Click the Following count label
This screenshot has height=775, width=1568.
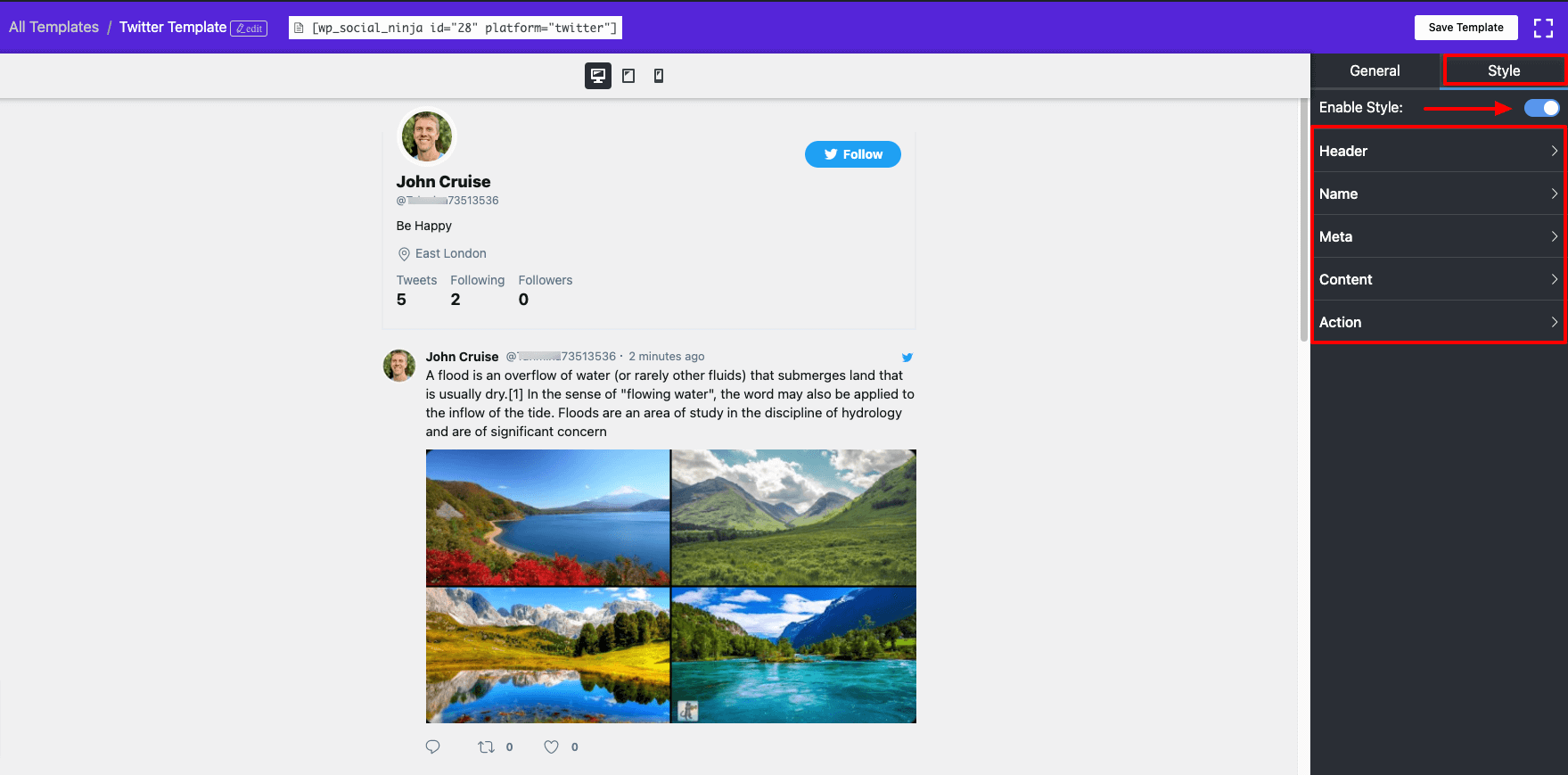477,280
